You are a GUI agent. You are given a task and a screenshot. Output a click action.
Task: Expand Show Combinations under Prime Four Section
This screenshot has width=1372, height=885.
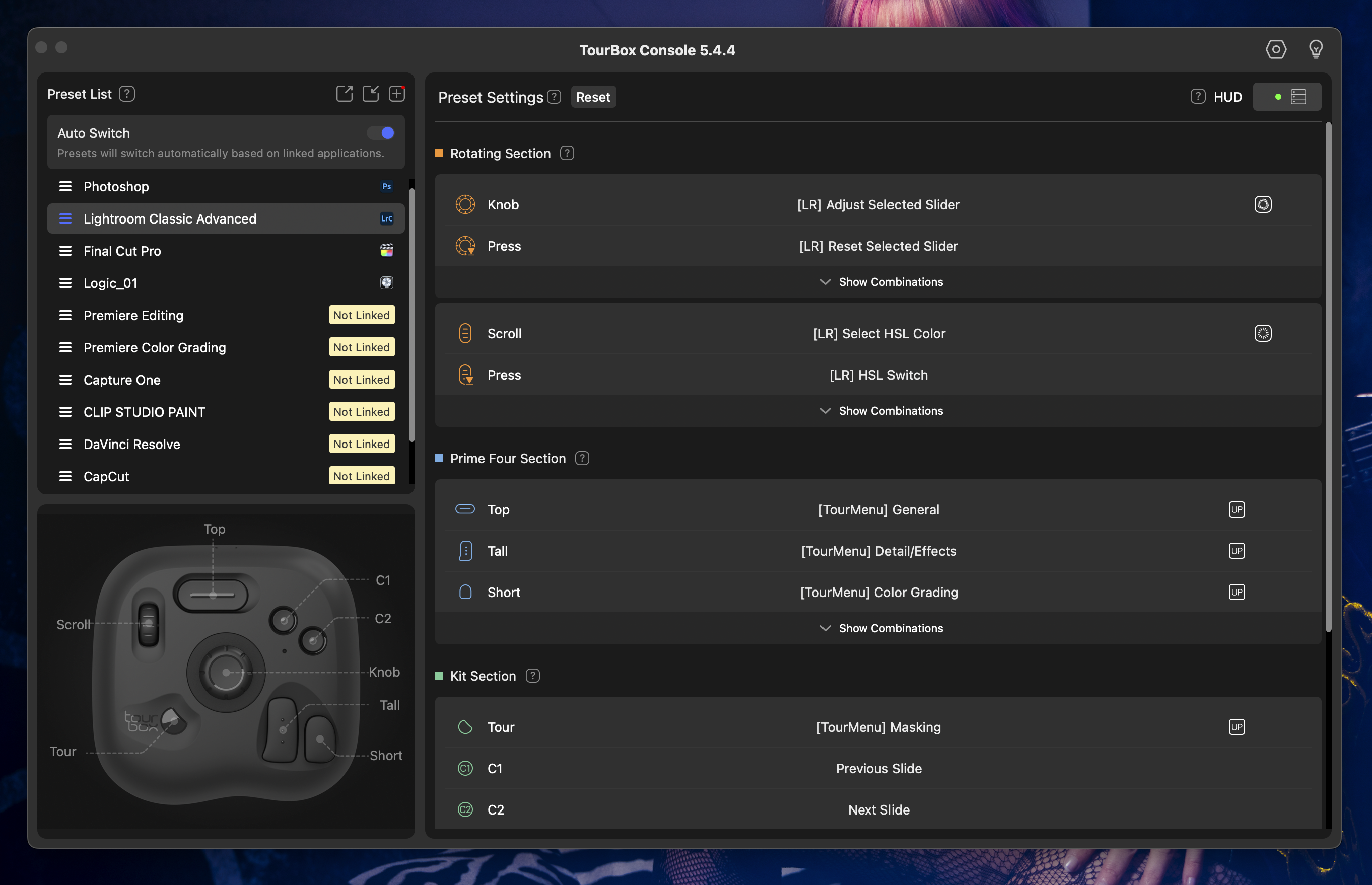point(879,627)
